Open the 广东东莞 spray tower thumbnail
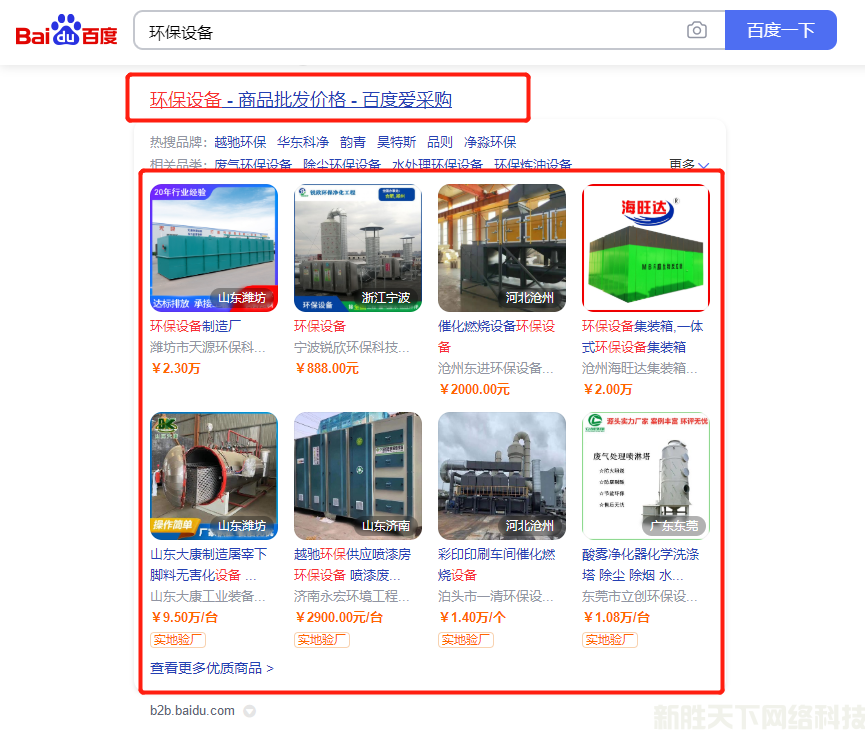 646,476
